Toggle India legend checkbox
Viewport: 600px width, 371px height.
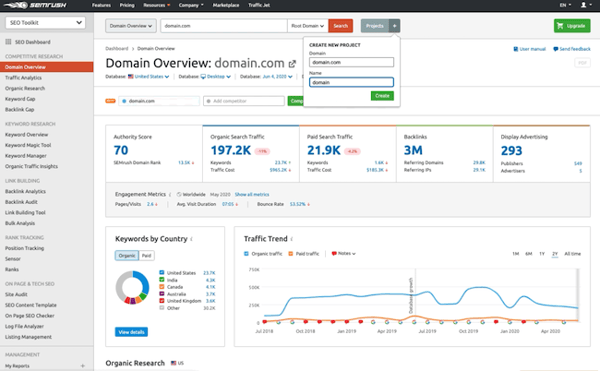point(162,280)
